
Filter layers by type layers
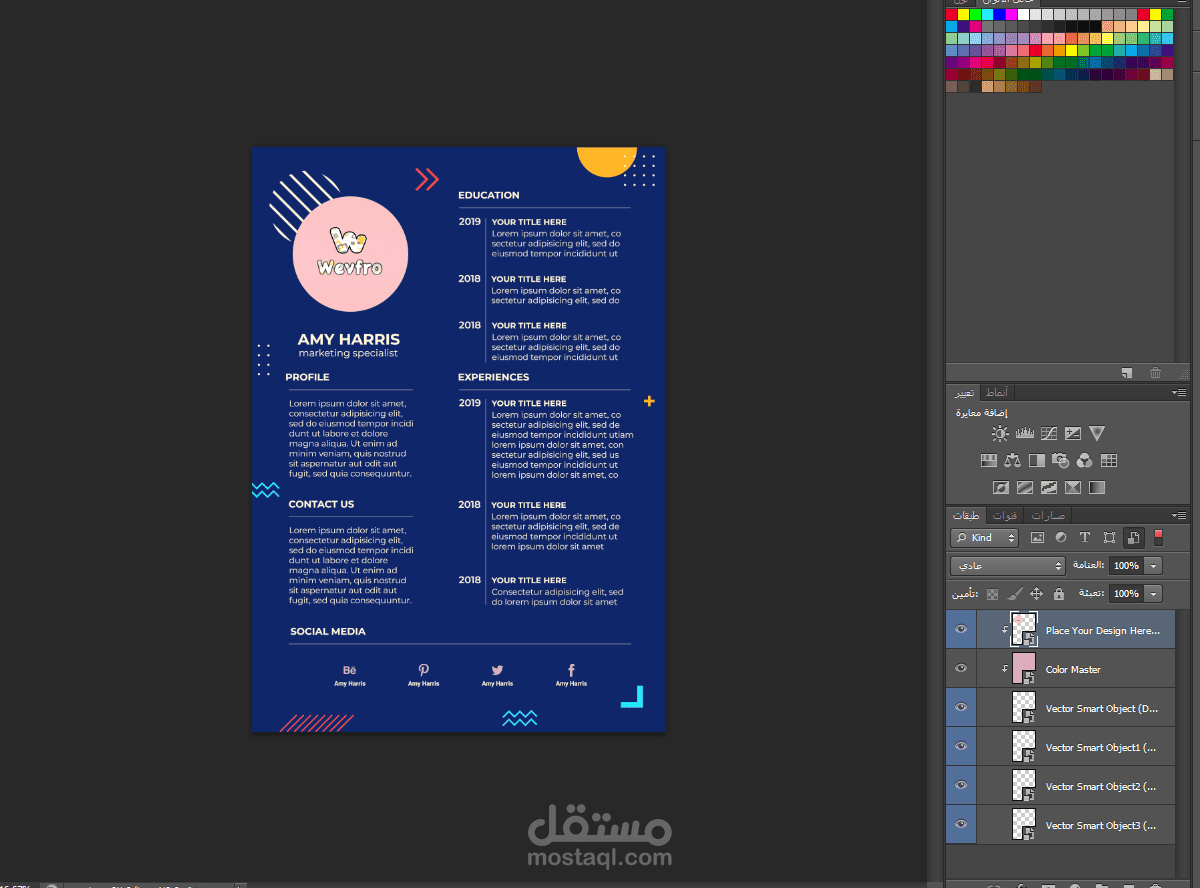pos(1085,537)
